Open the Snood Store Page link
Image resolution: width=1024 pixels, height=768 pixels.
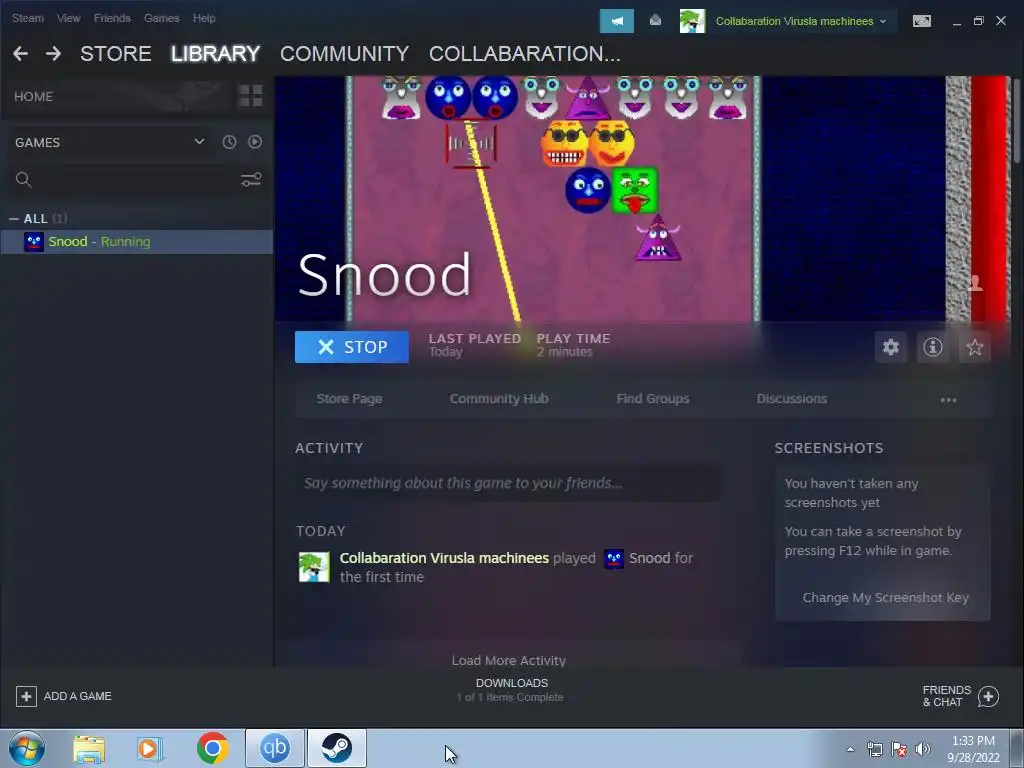(x=349, y=398)
